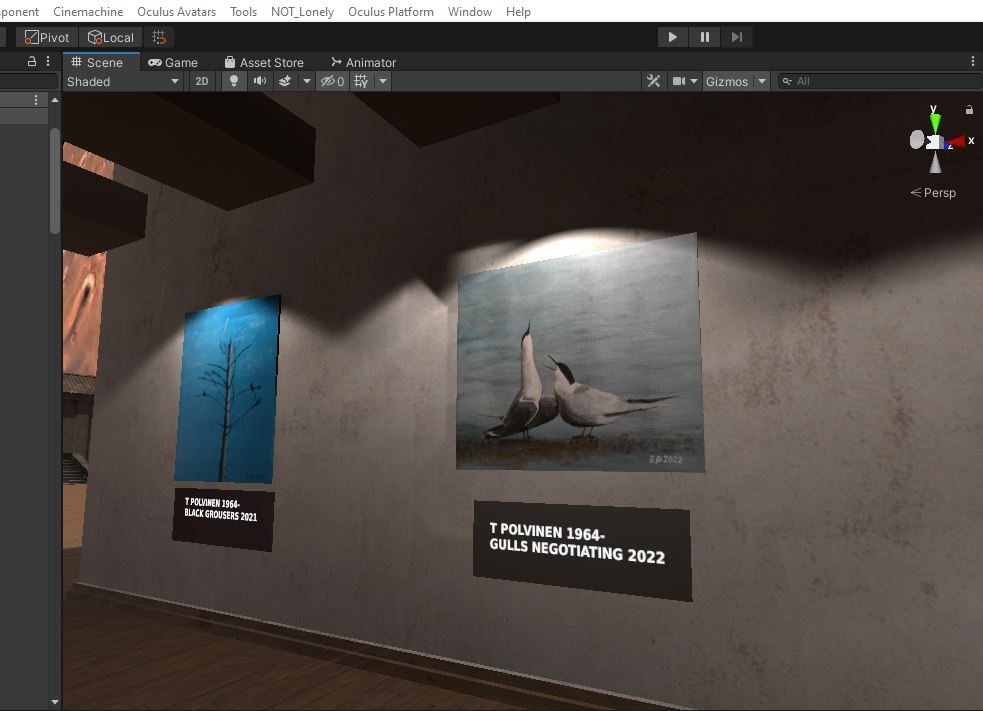Open the component editor tools icon
This screenshot has width=983, height=711.
click(x=653, y=82)
